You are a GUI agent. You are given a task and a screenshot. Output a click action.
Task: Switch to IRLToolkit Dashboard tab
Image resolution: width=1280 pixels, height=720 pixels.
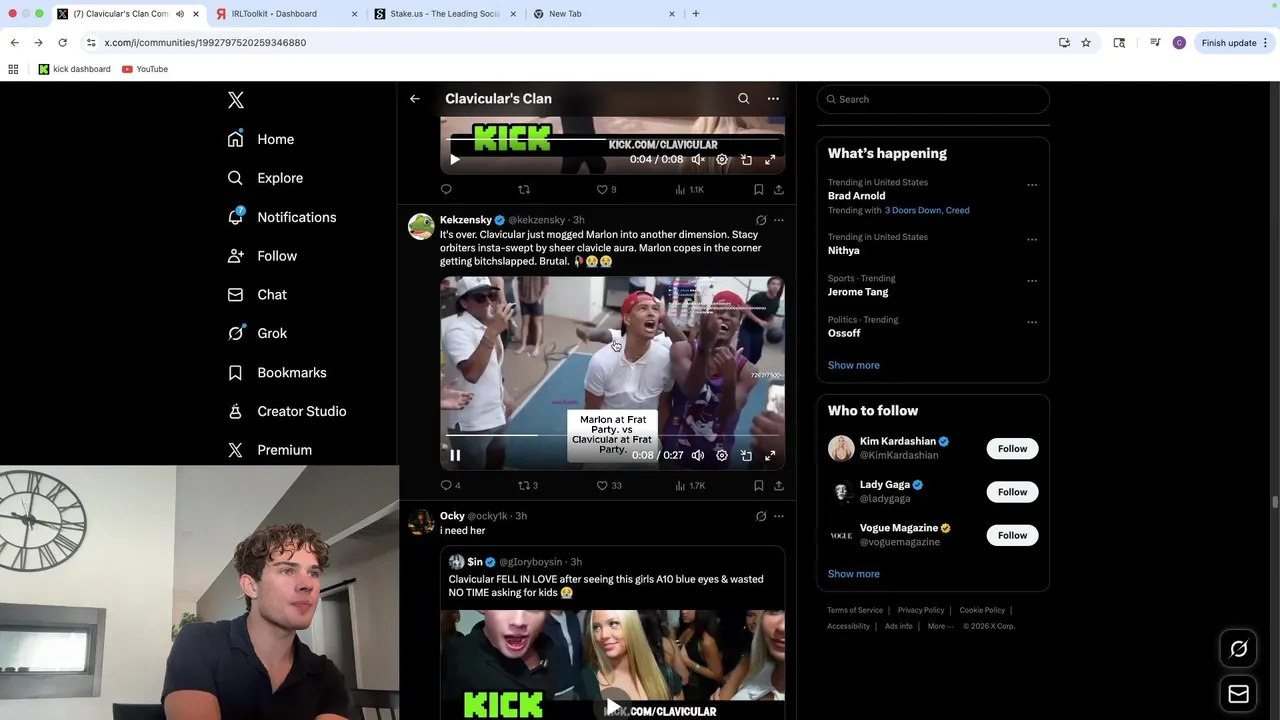click(287, 14)
